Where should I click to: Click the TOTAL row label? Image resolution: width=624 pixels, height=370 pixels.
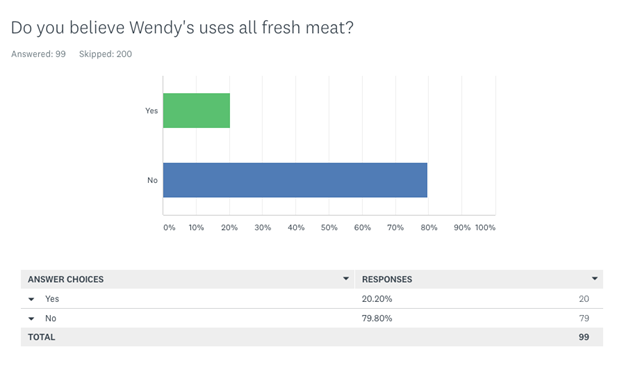click(41, 337)
